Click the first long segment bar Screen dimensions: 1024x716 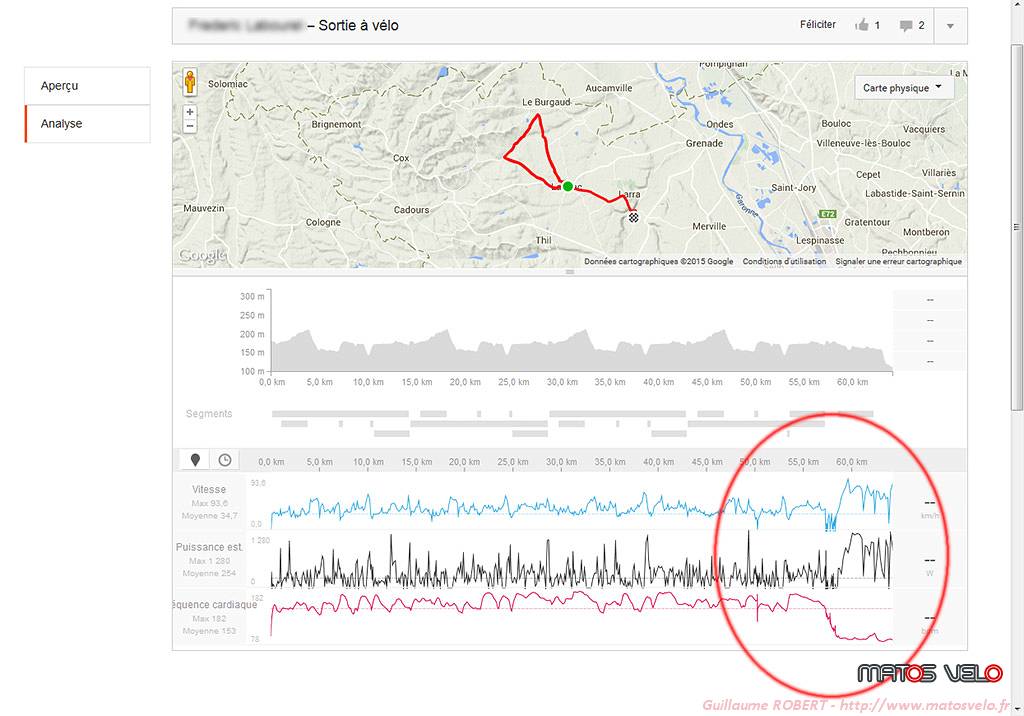(340, 414)
